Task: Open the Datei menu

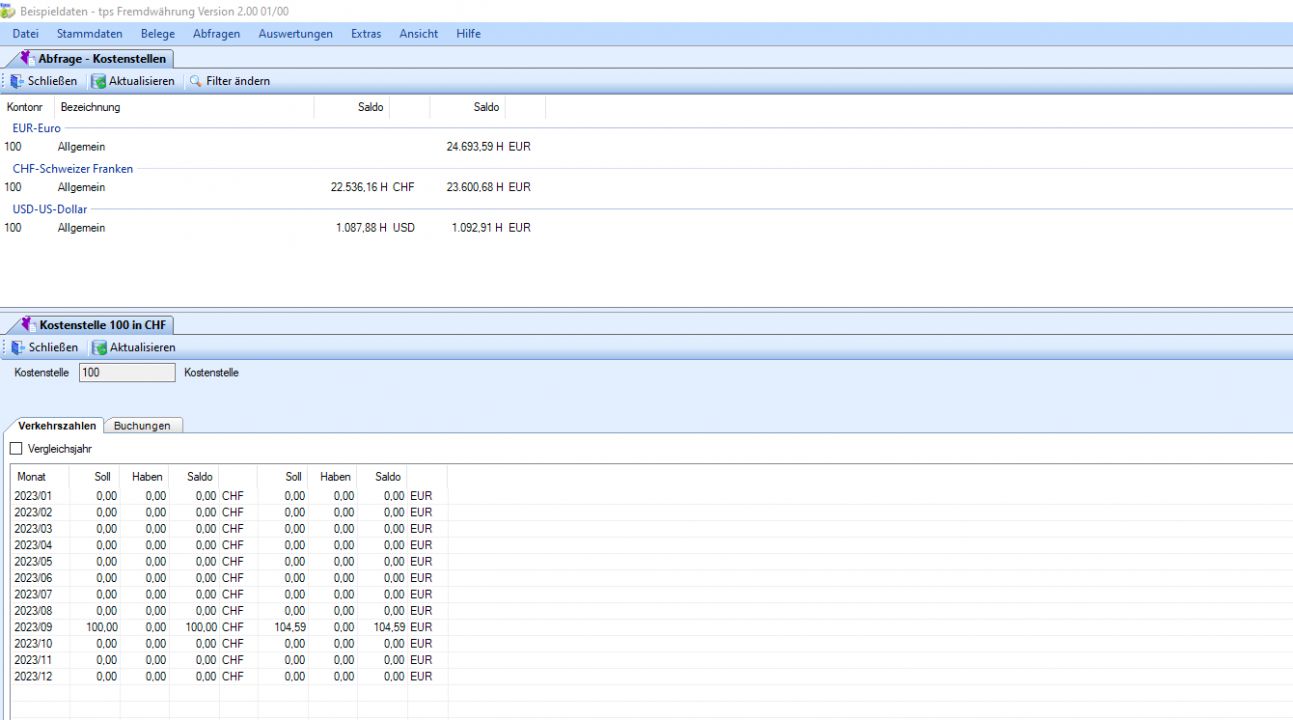Action: 26,34
